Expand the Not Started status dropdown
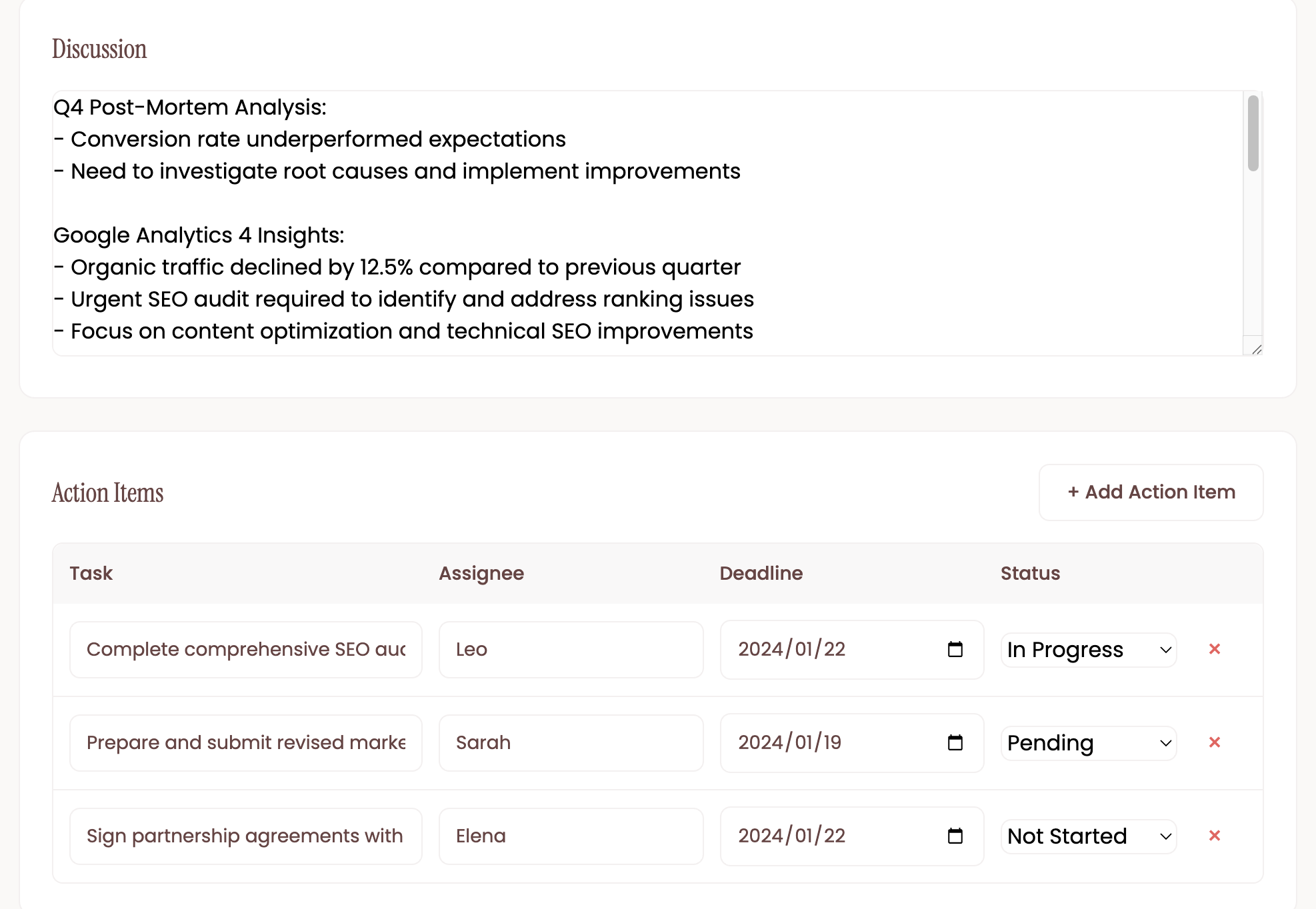The image size is (1316, 909). [x=1088, y=836]
